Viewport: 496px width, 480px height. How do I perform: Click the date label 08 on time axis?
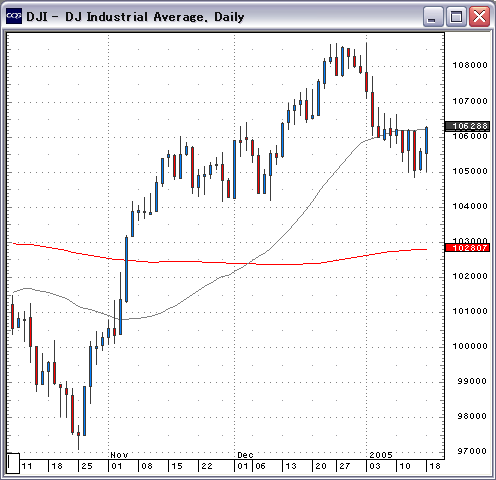[x=147, y=466]
